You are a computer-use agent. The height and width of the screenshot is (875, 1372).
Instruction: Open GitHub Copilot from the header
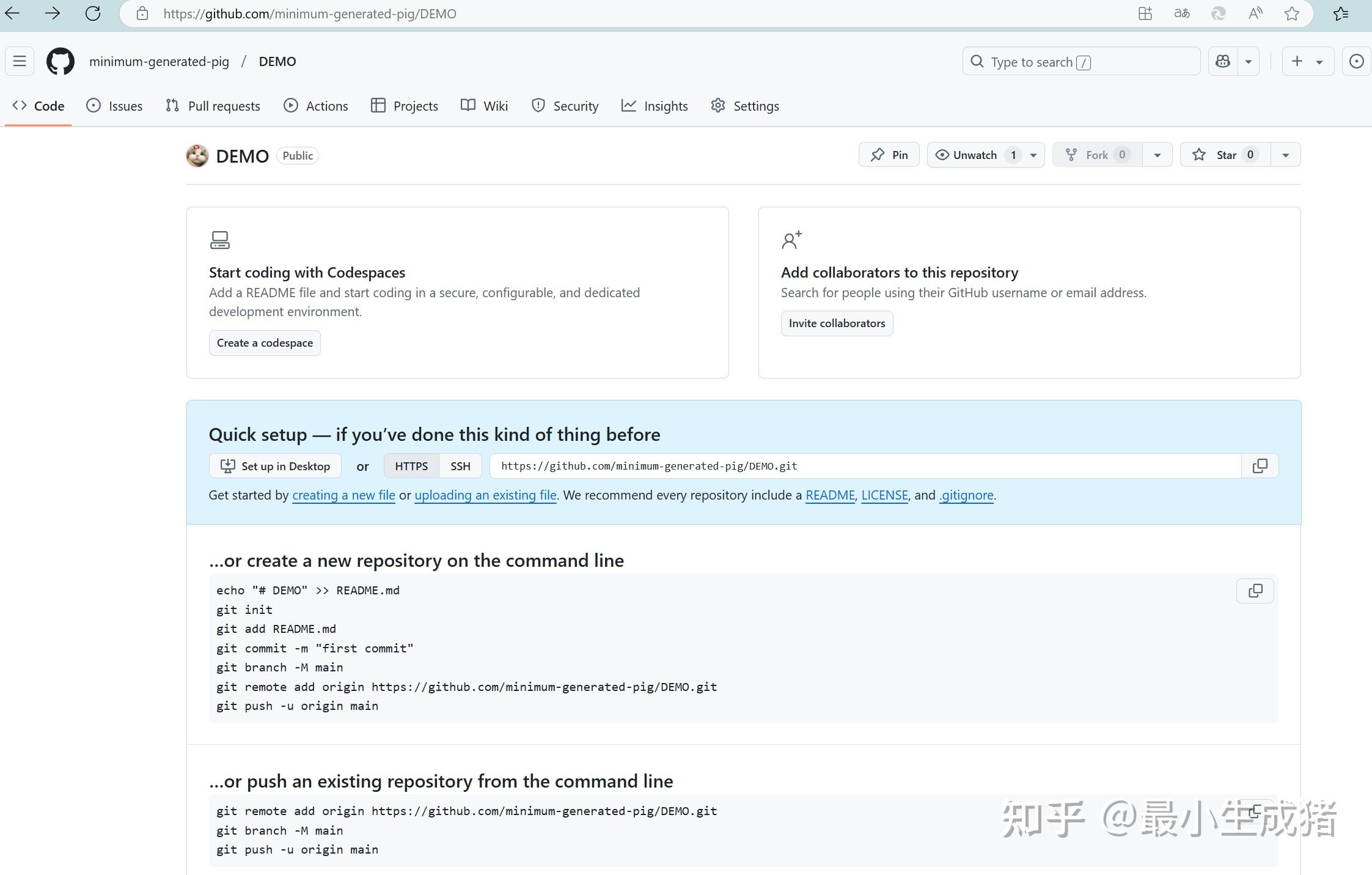point(1222,61)
